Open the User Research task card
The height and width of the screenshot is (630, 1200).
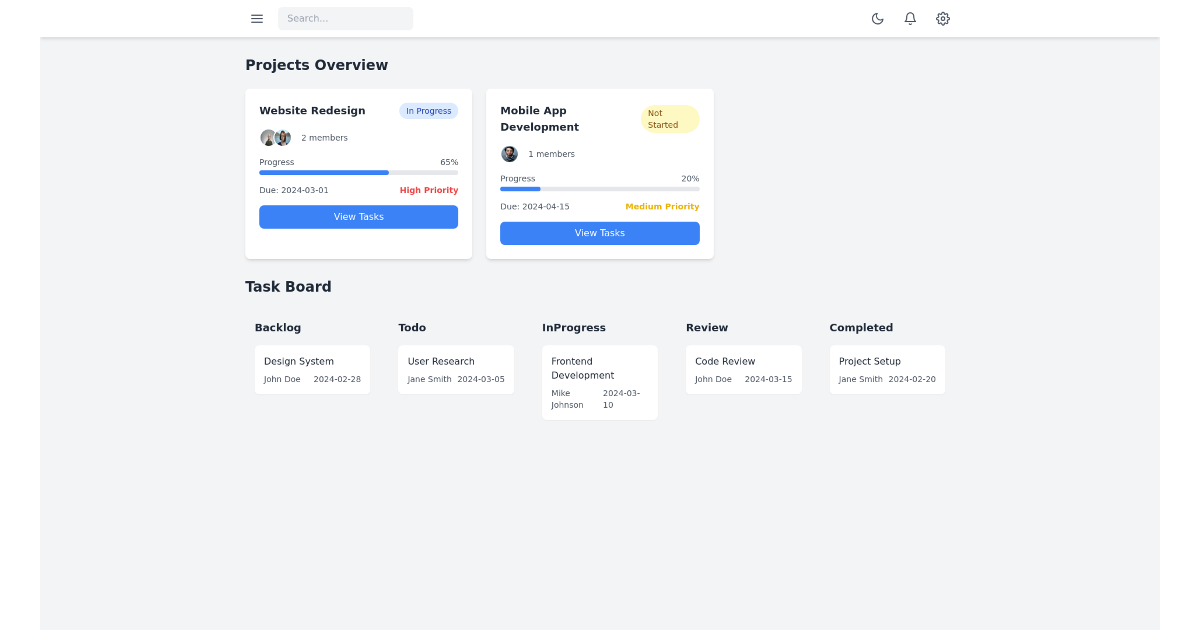tap(456, 369)
